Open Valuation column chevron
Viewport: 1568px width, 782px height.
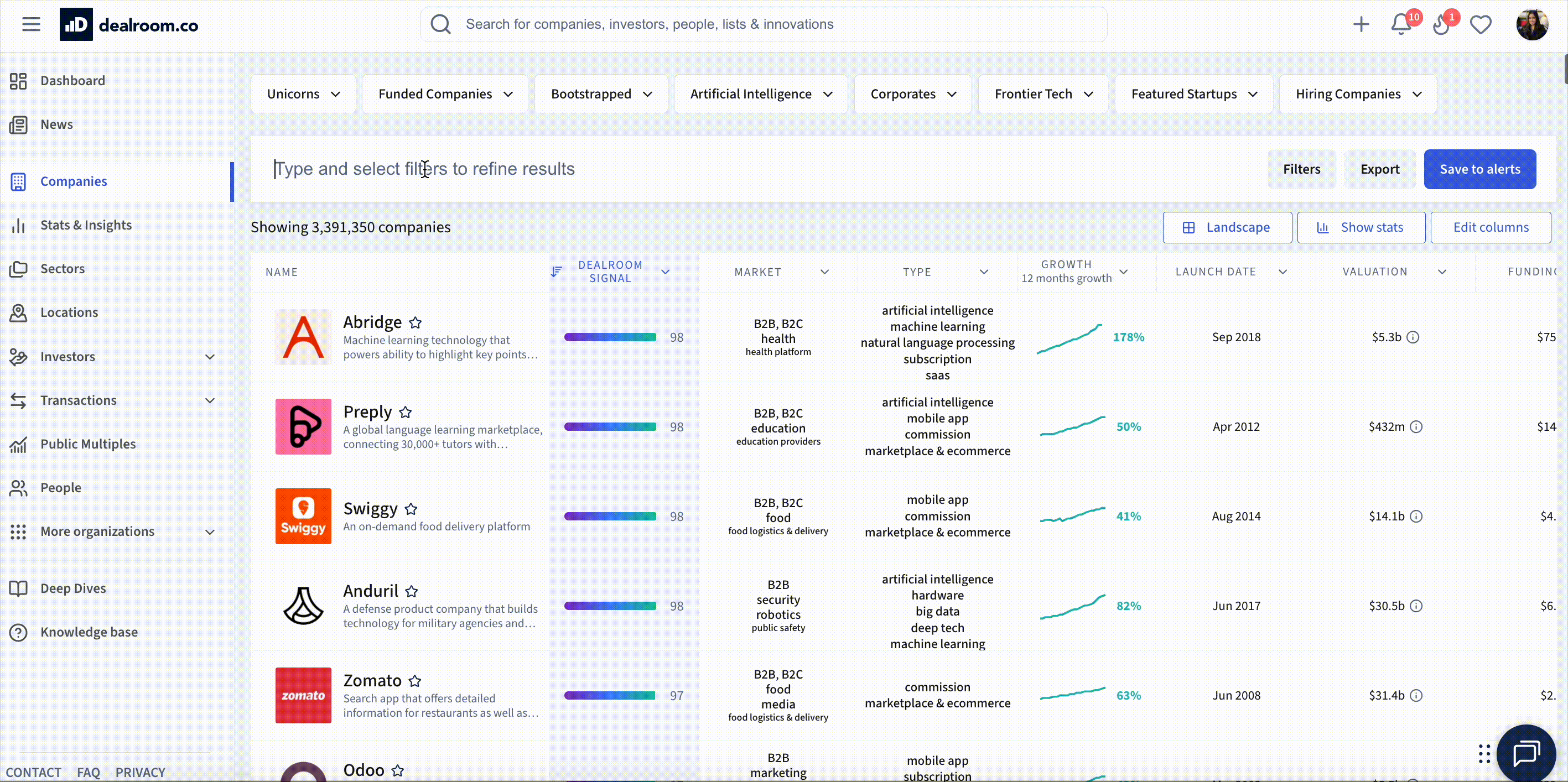(x=1442, y=272)
